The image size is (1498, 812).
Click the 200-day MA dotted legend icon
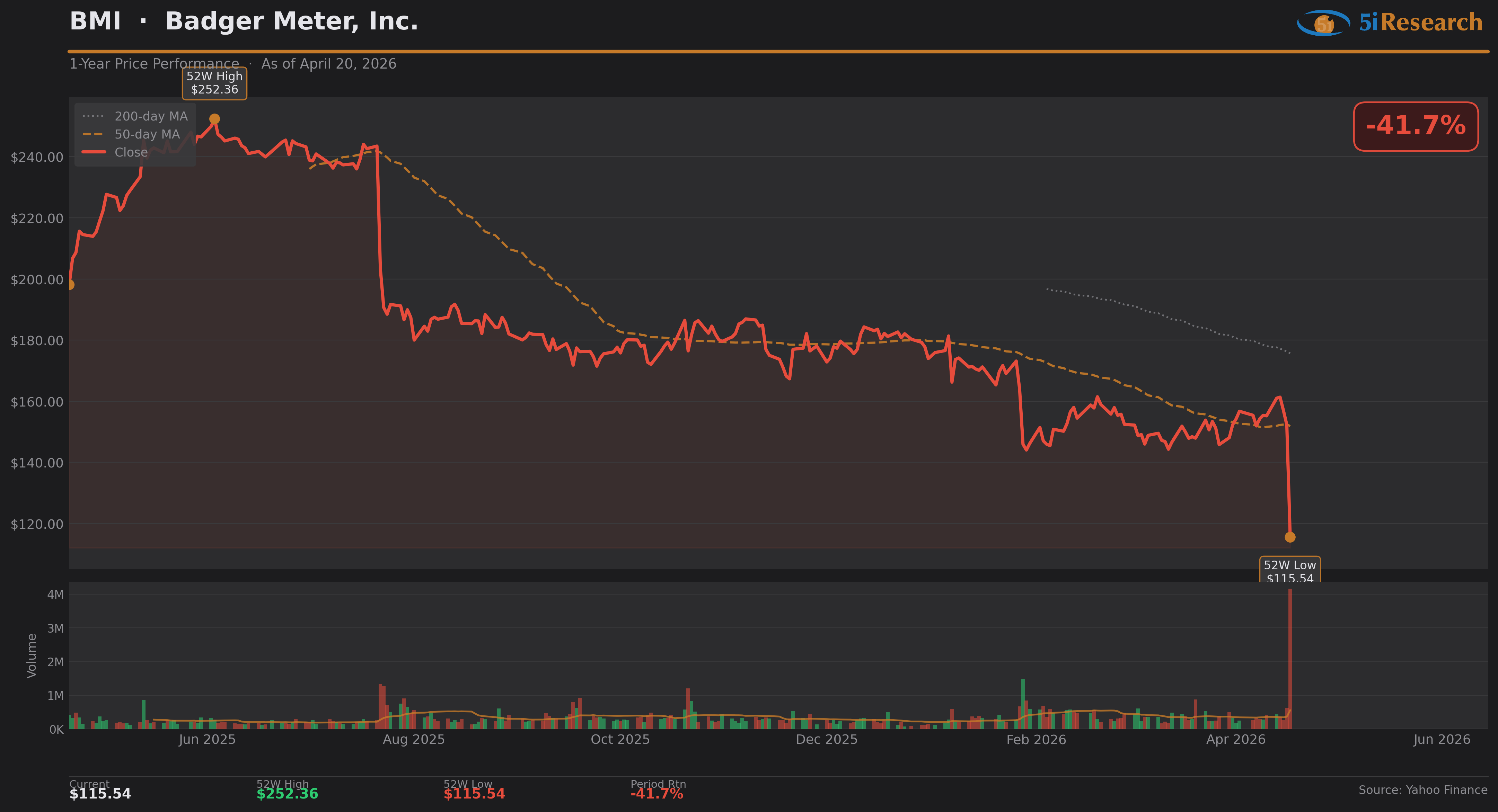[93, 116]
